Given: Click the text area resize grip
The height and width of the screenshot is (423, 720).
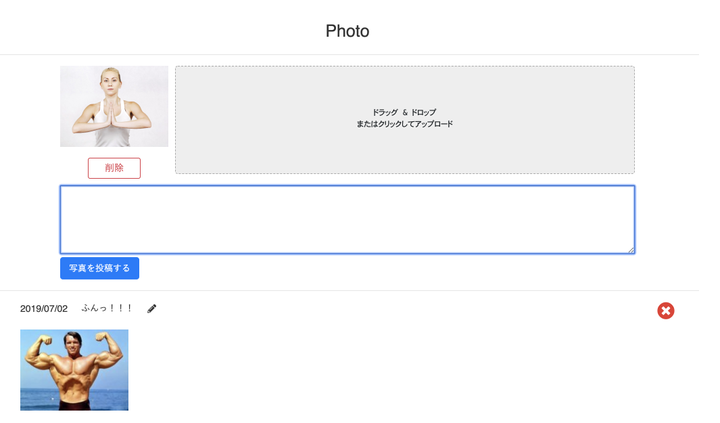Looking at the screenshot, I should point(631,250).
